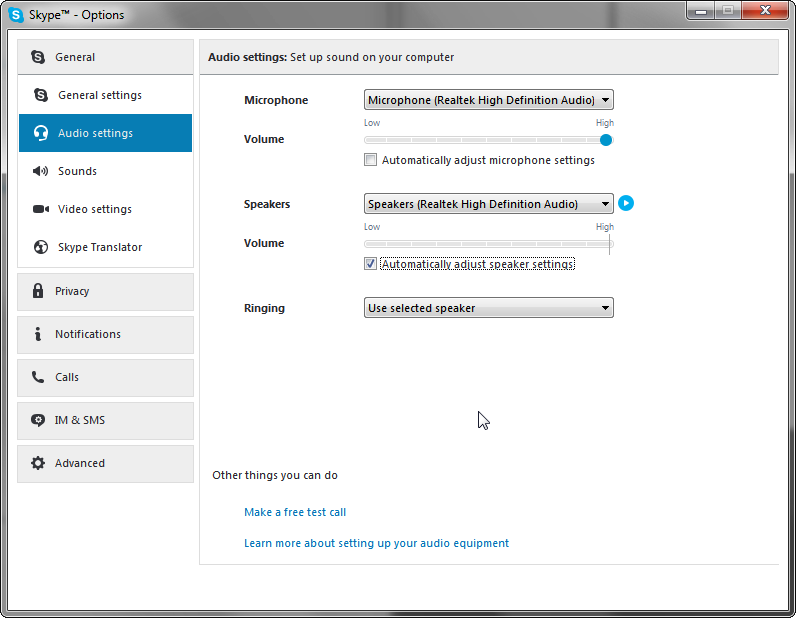Open the Advanced section
Screen dimensions: 796x618
pos(106,464)
